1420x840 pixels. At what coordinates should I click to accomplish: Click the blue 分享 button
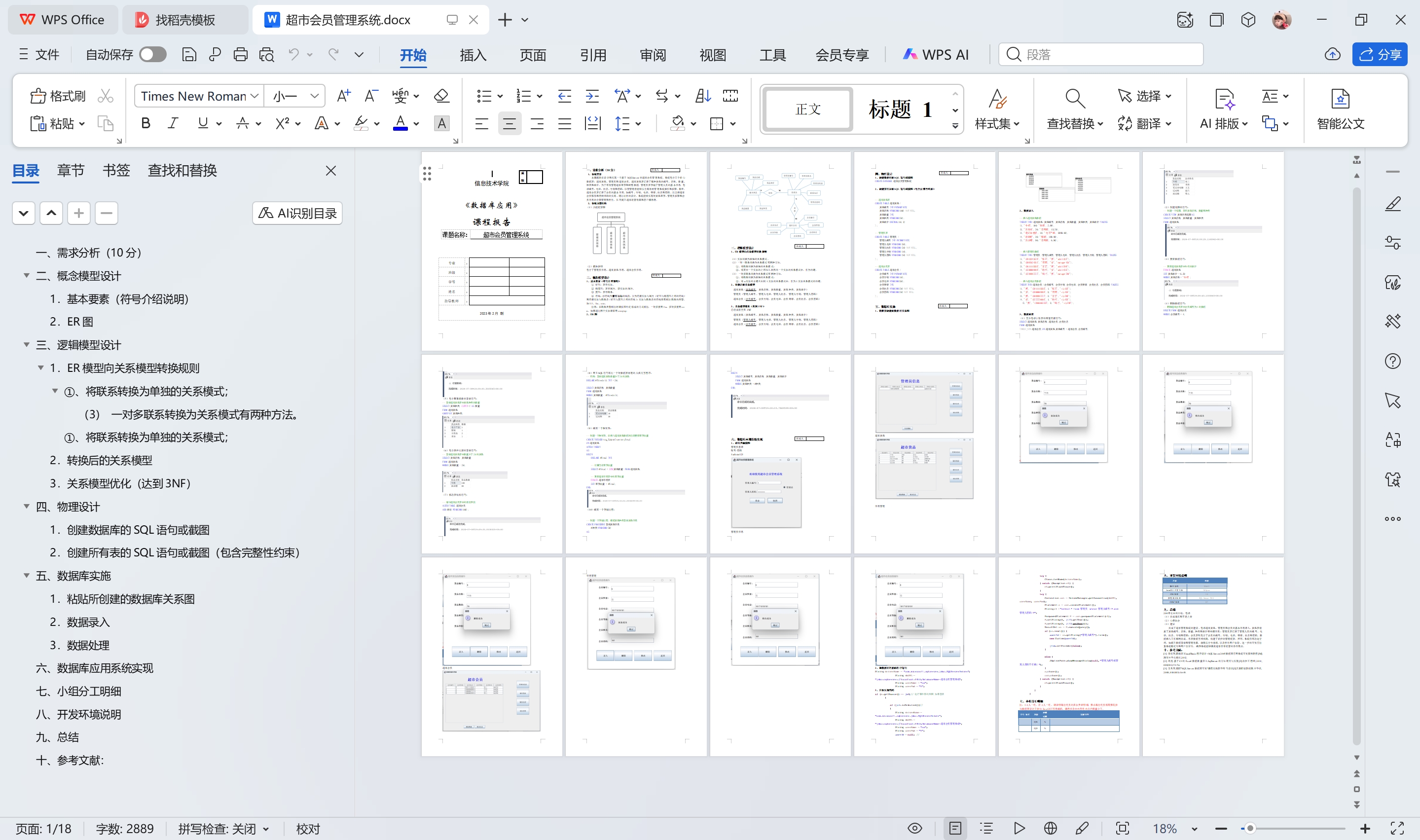[1379, 55]
